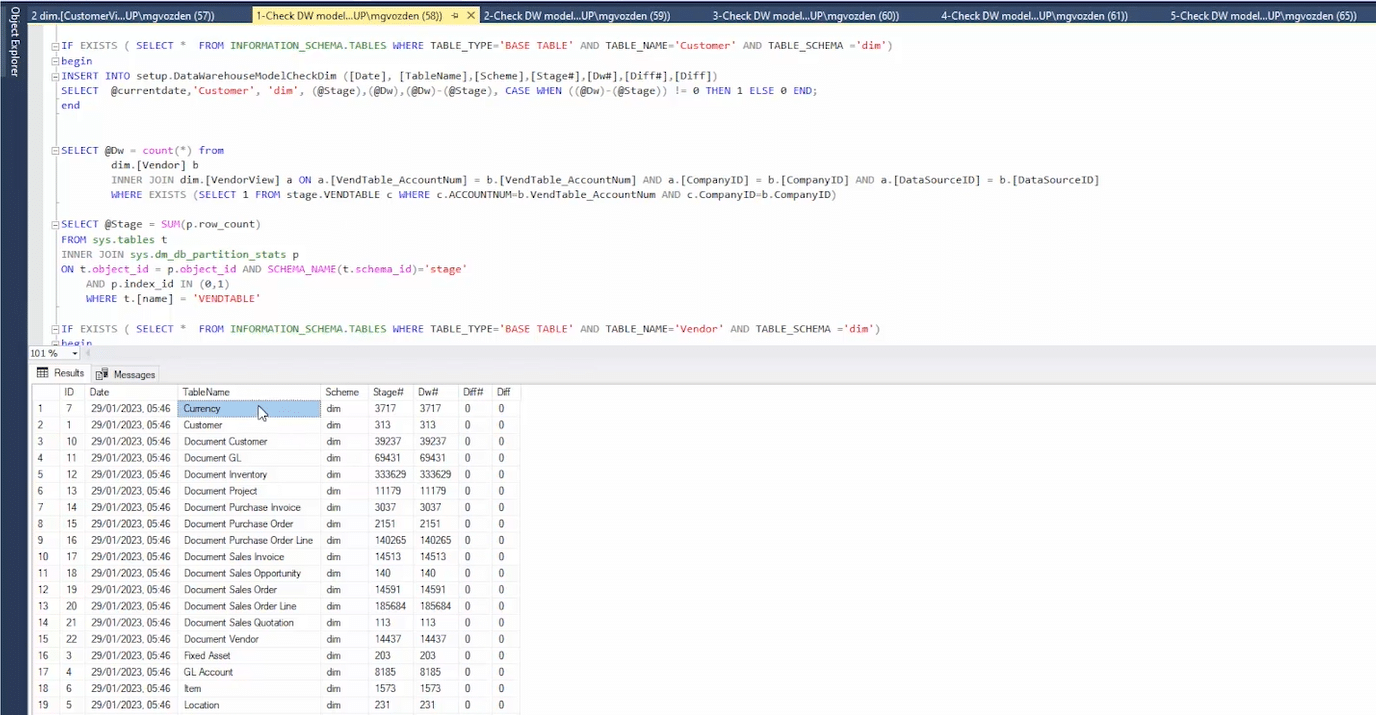Click the Dw# column header
Screen dimensions: 1376x715
coord(437,392)
